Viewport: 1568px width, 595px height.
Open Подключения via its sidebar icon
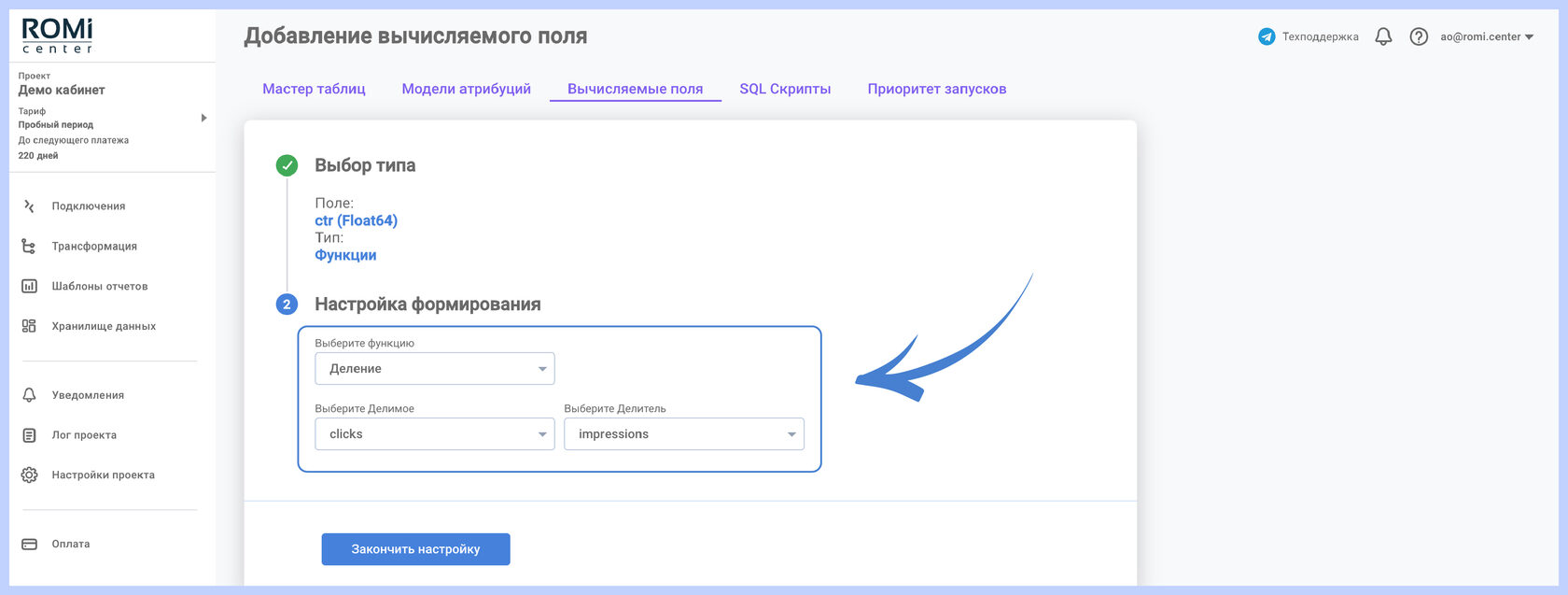click(x=29, y=205)
